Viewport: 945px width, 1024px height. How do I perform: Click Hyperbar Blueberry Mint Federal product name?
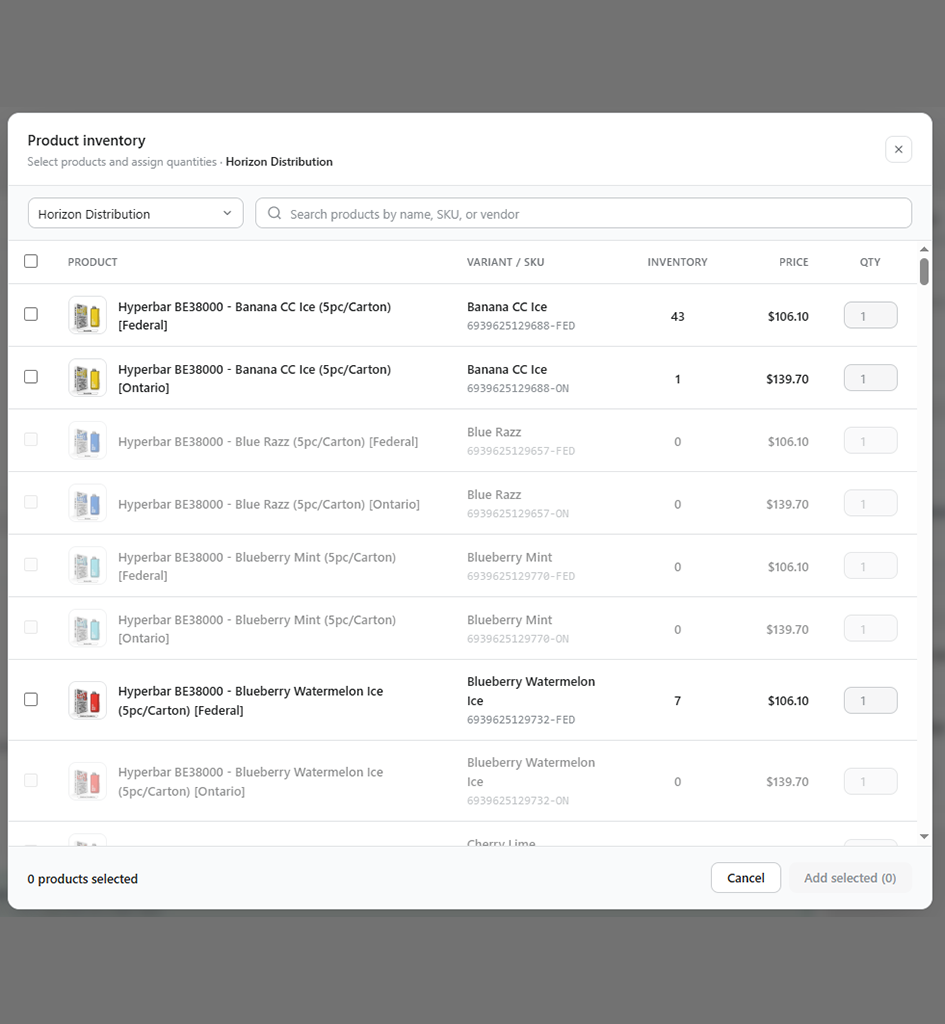coord(257,566)
